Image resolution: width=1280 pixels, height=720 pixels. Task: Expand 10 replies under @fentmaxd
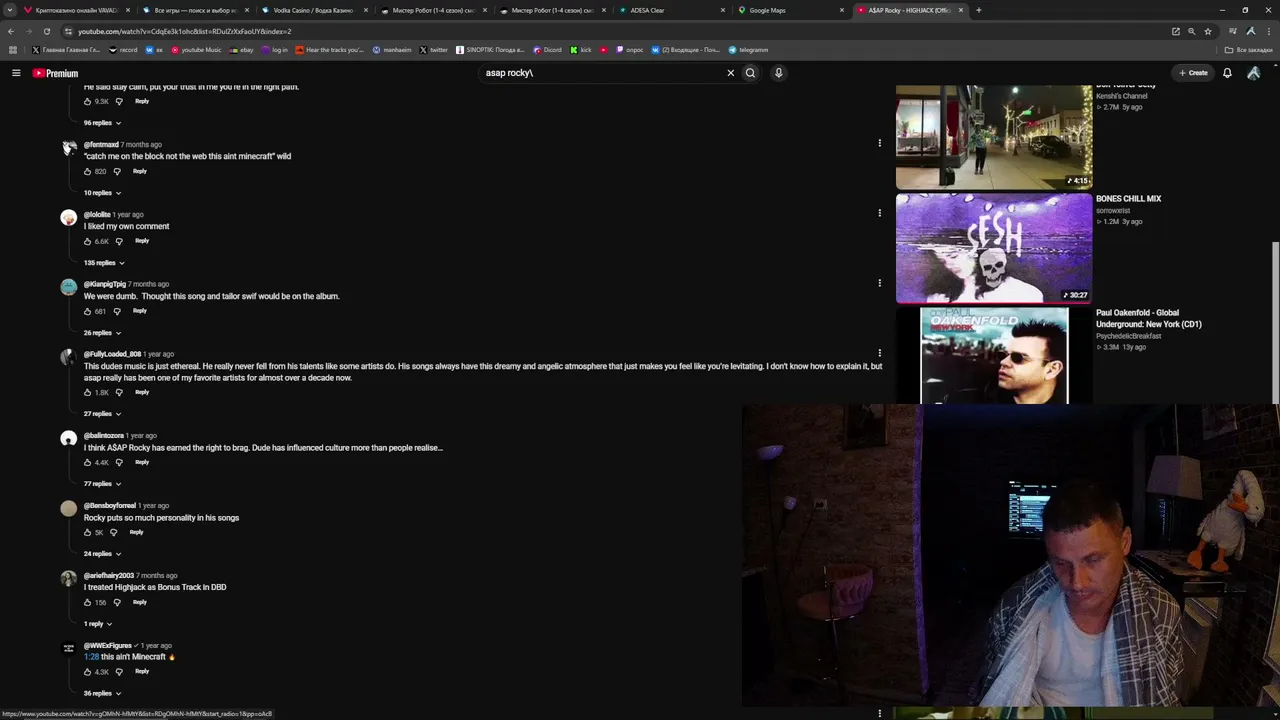(102, 193)
